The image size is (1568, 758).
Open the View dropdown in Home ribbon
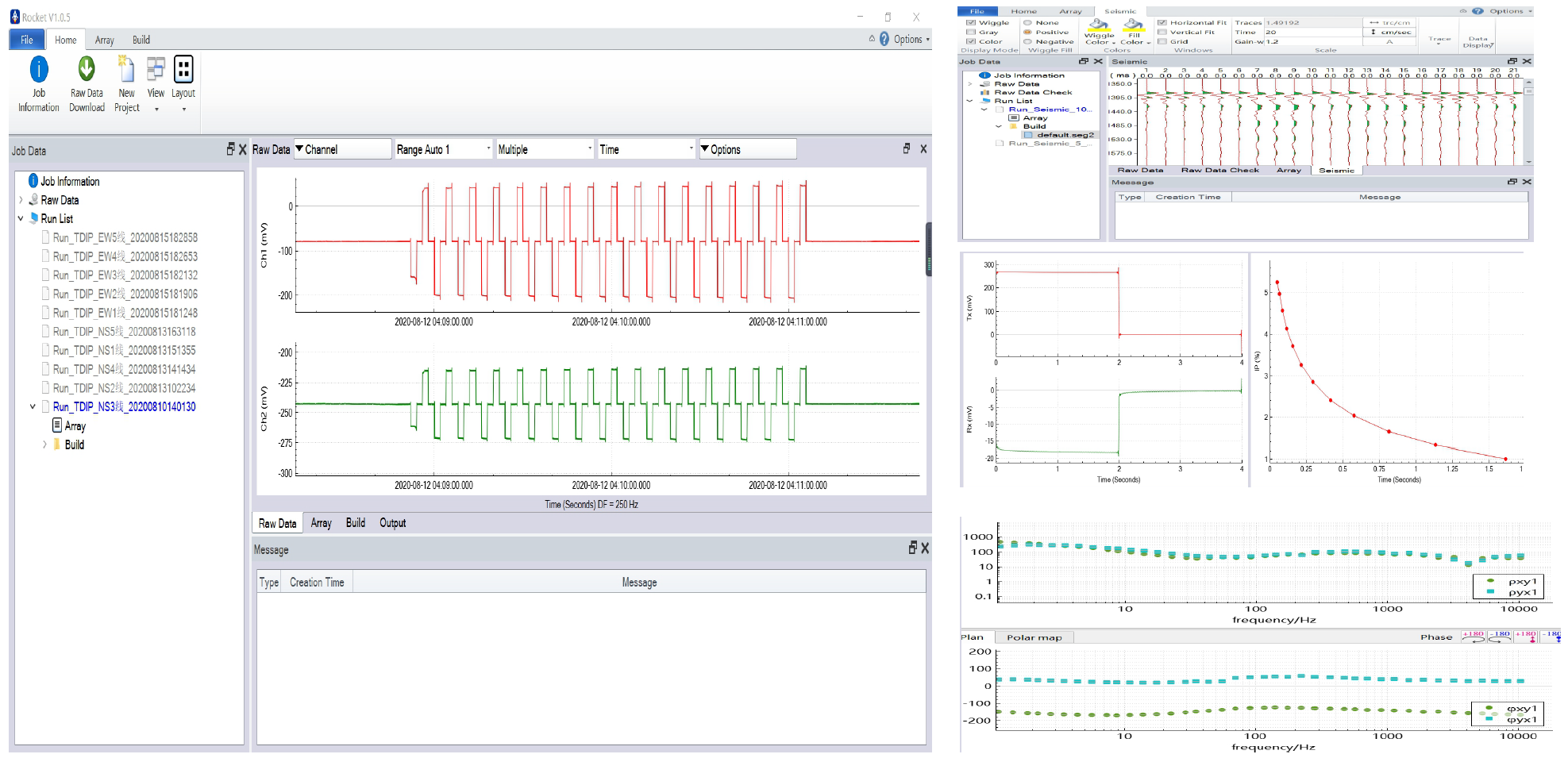tap(156, 84)
